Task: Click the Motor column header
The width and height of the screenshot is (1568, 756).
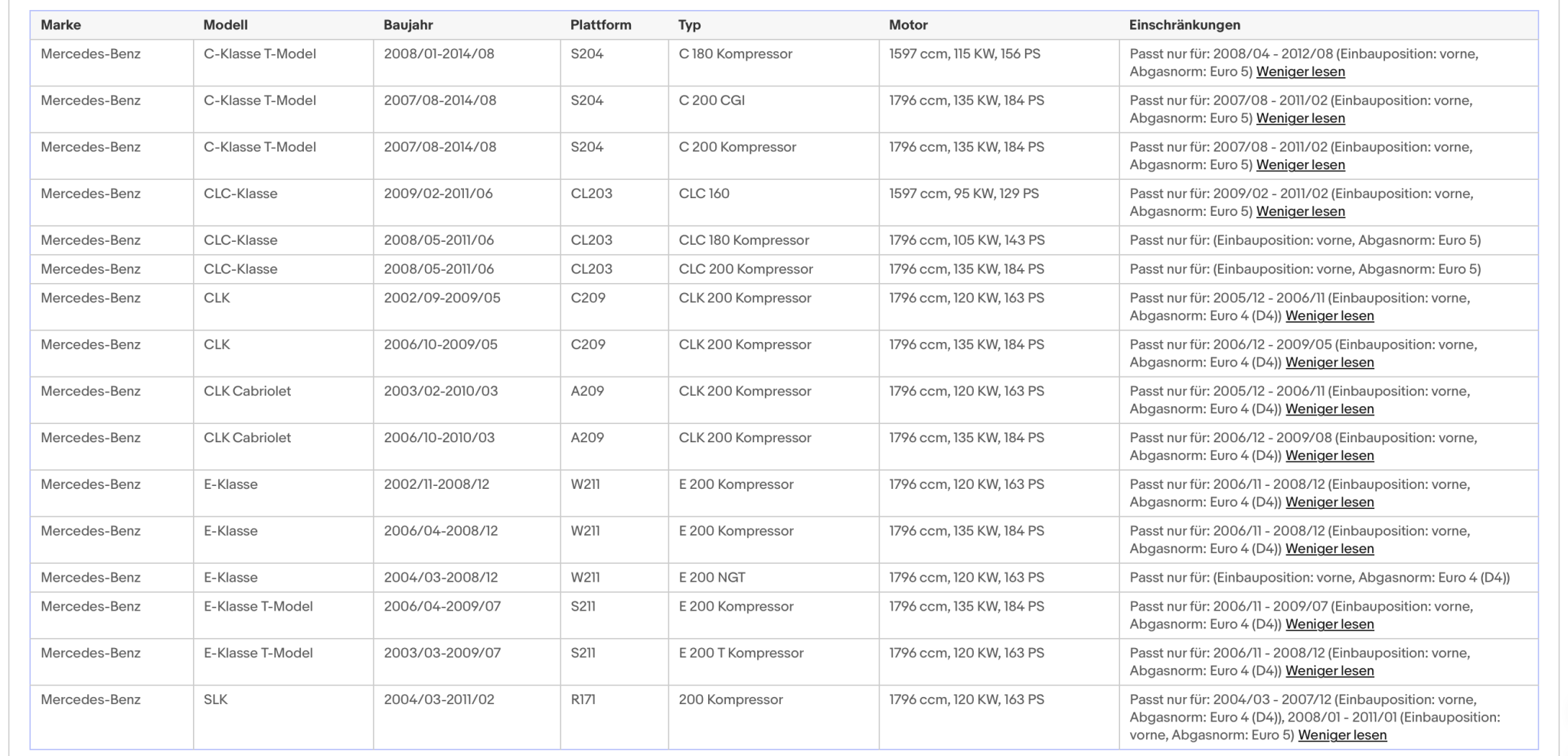Action: pos(908,25)
